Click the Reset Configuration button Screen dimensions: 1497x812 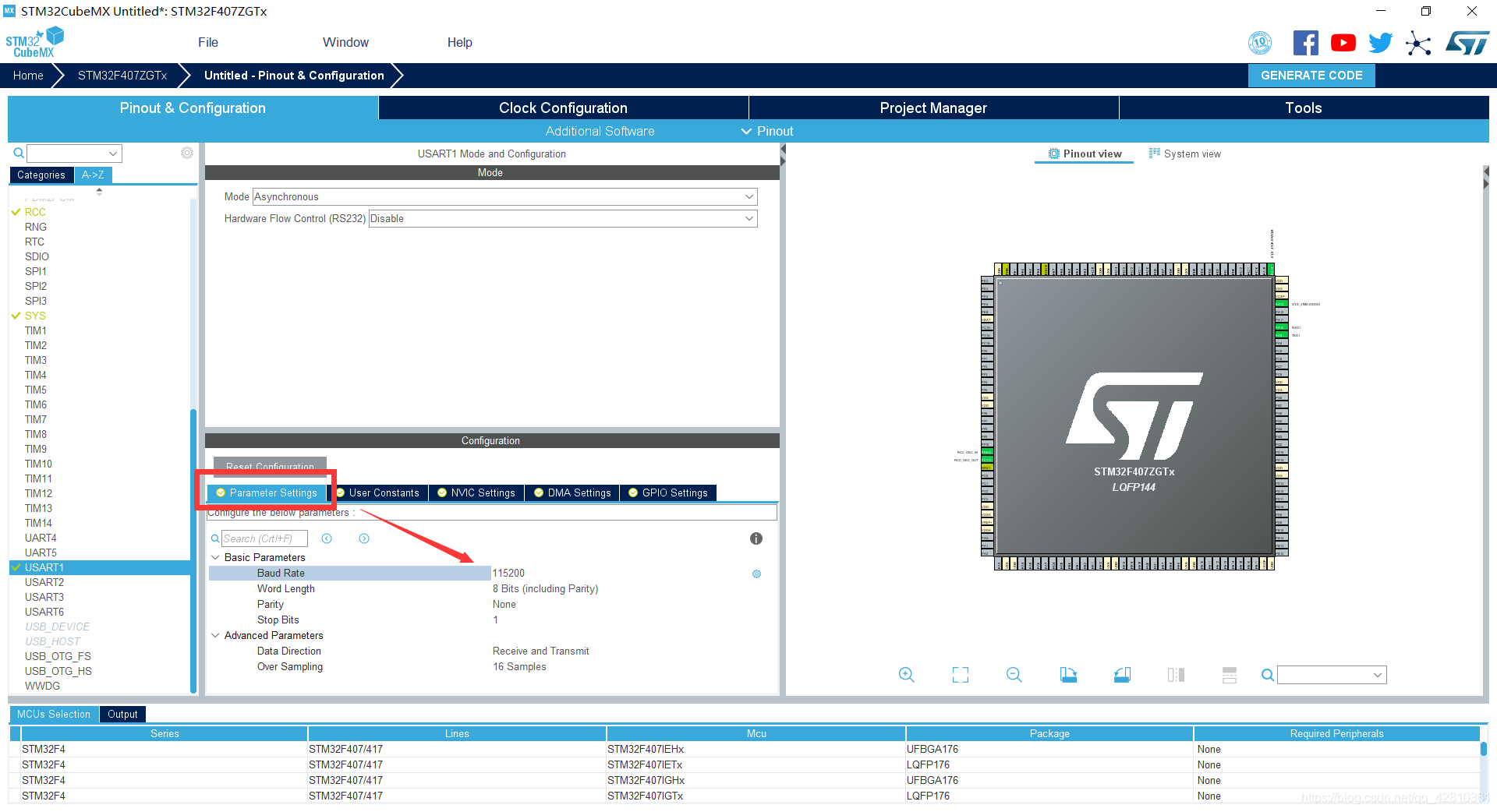coord(270,465)
